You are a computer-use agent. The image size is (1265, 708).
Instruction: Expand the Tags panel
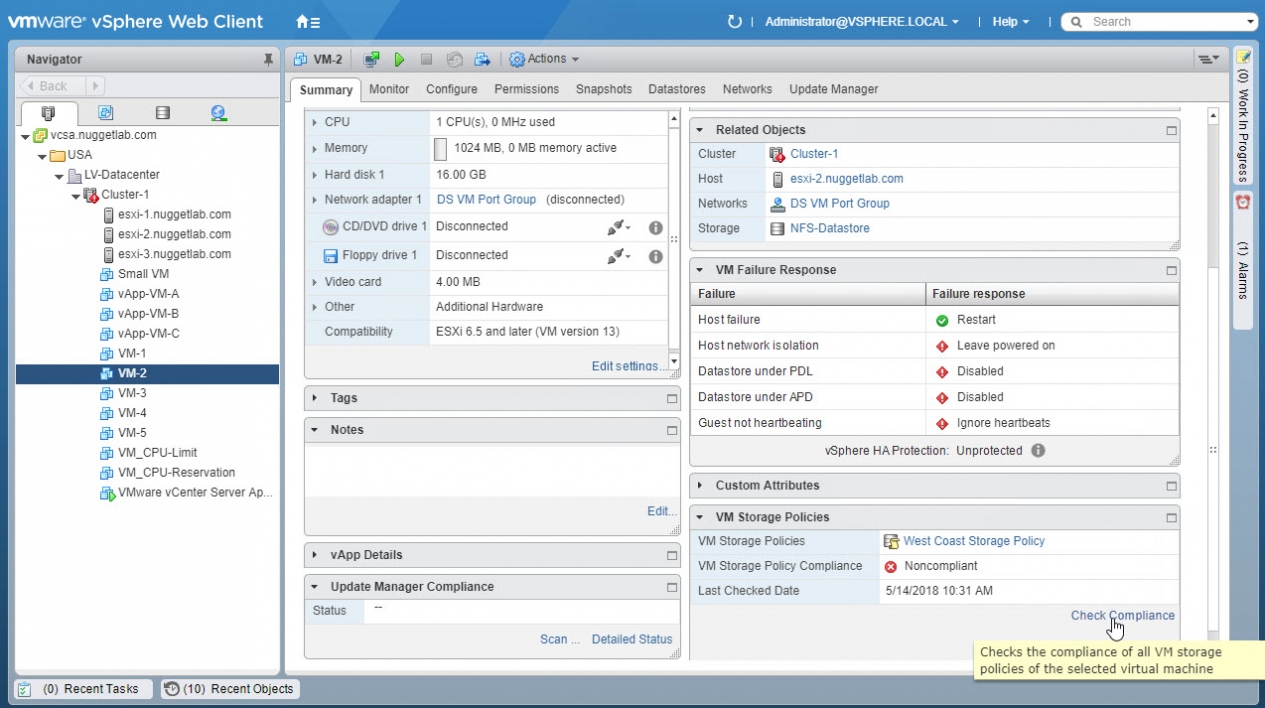(x=315, y=398)
